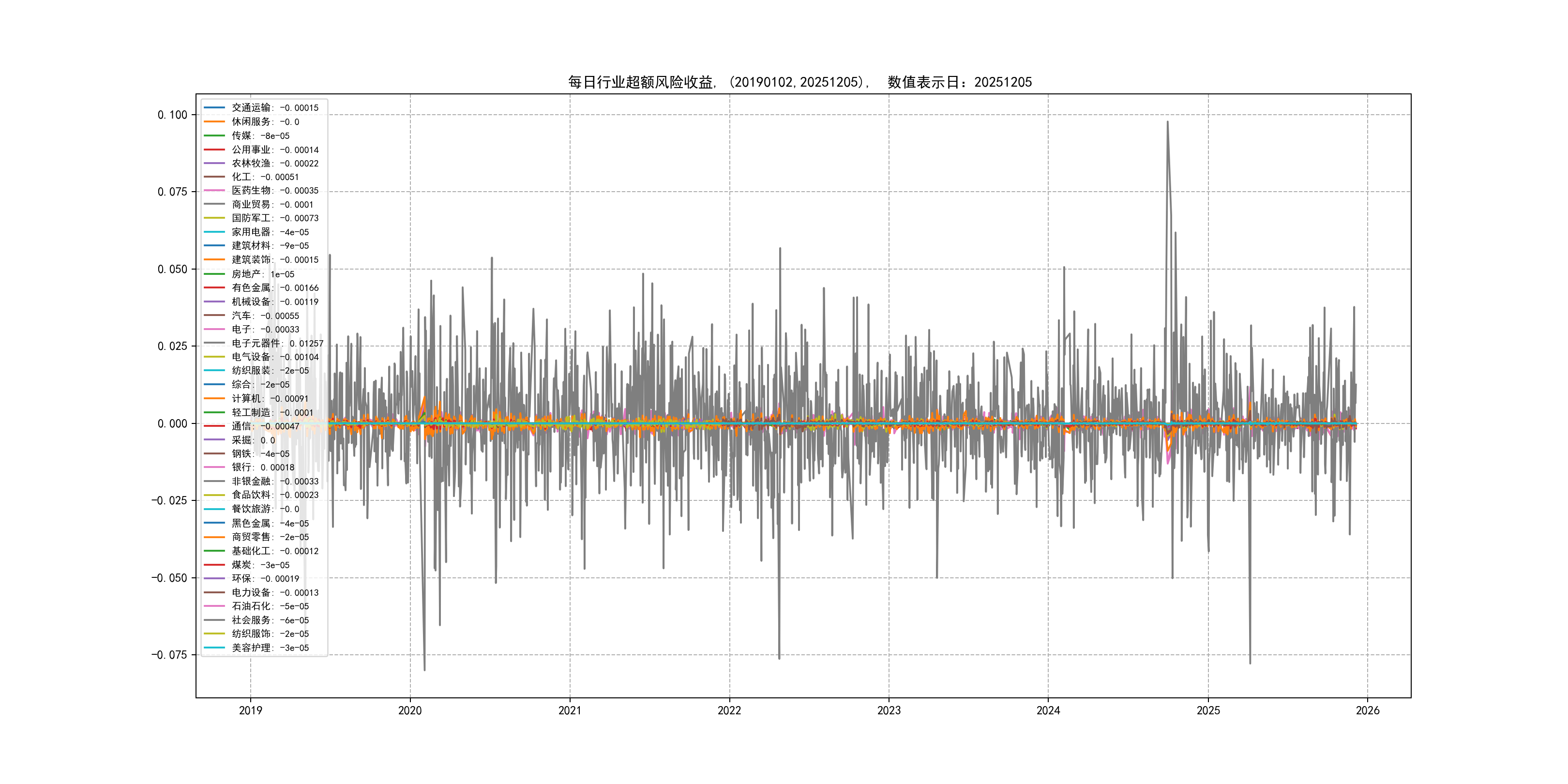Screen dimensions: 1568x784
Task: Click the 2022 x-axis tick label
Action: [729, 710]
